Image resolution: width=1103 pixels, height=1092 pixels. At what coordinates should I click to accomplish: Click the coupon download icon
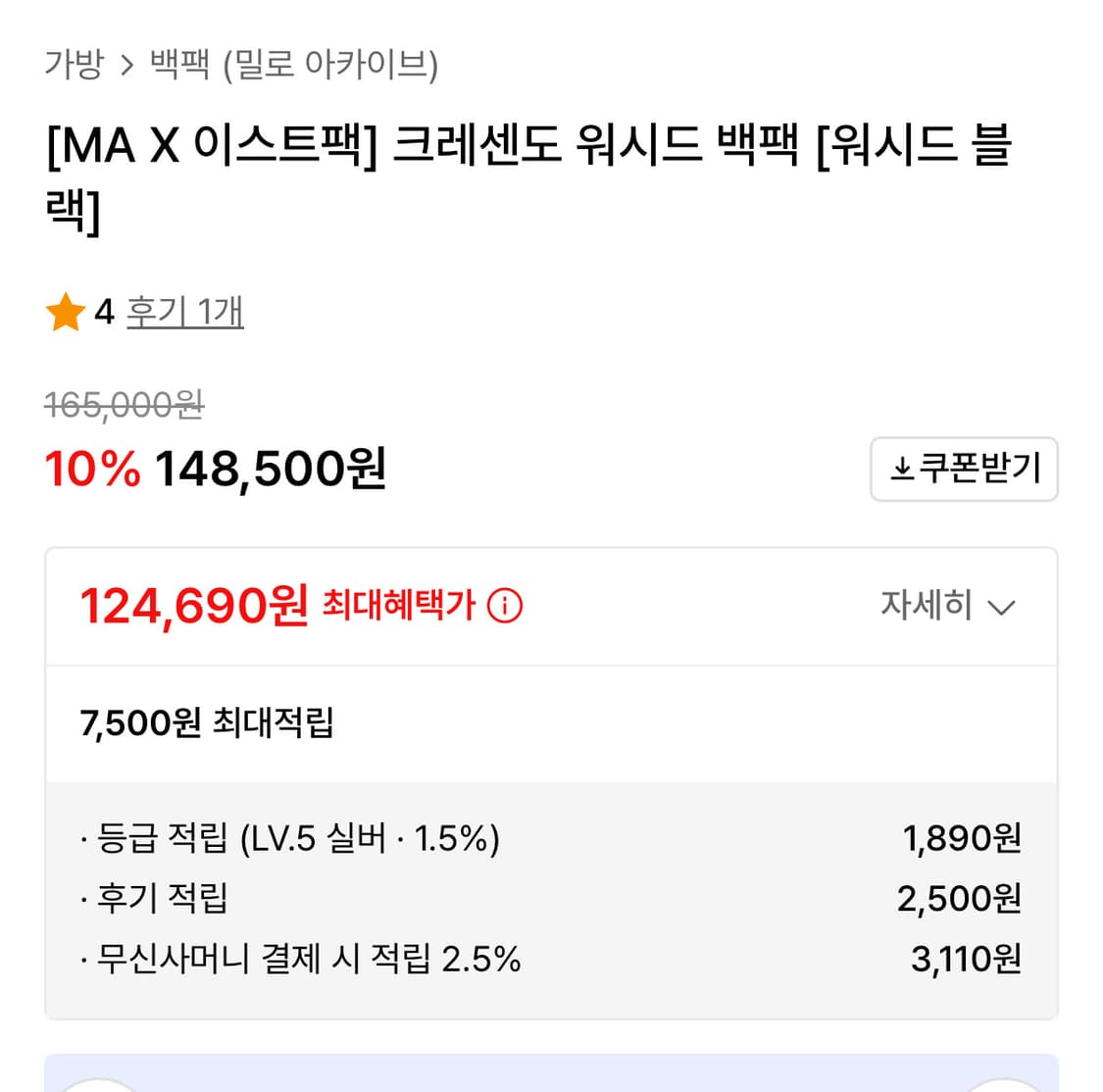[903, 470]
